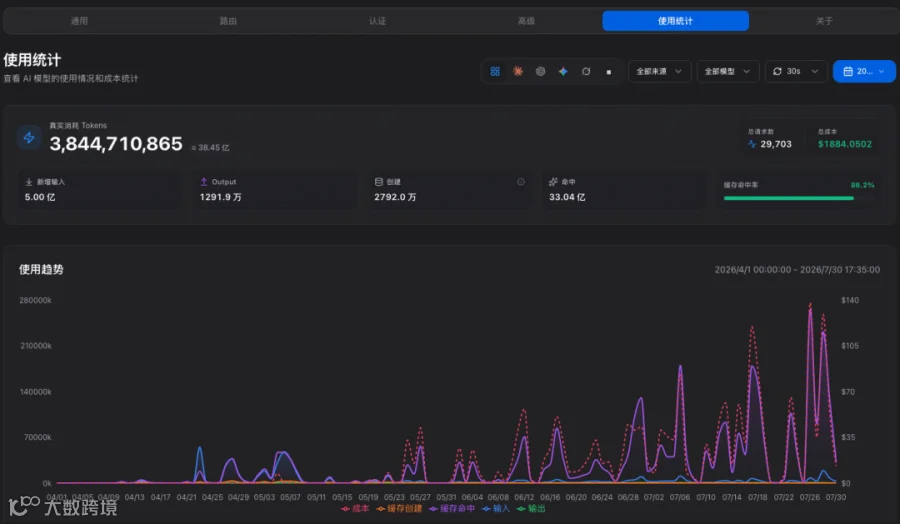900x524 pixels.
Task: Filter by the Gemini sparkle icon
Action: pyautogui.click(x=563, y=71)
